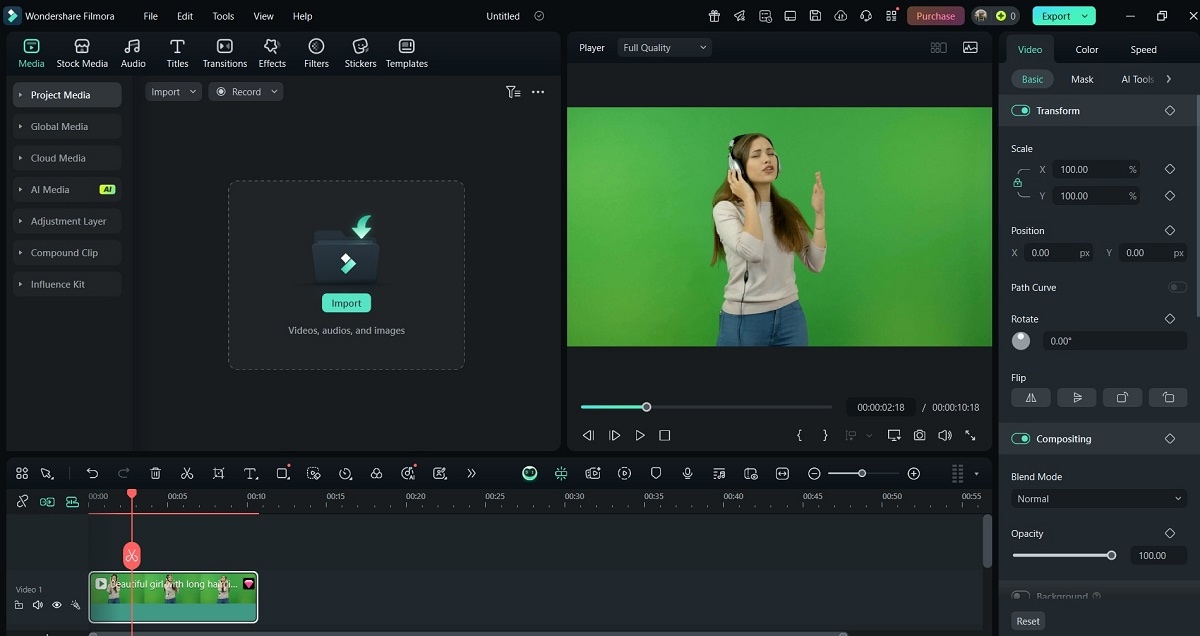Viewport: 1200px width, 636px height.
Task: Click the Rotate value field
Action: 1114,341
